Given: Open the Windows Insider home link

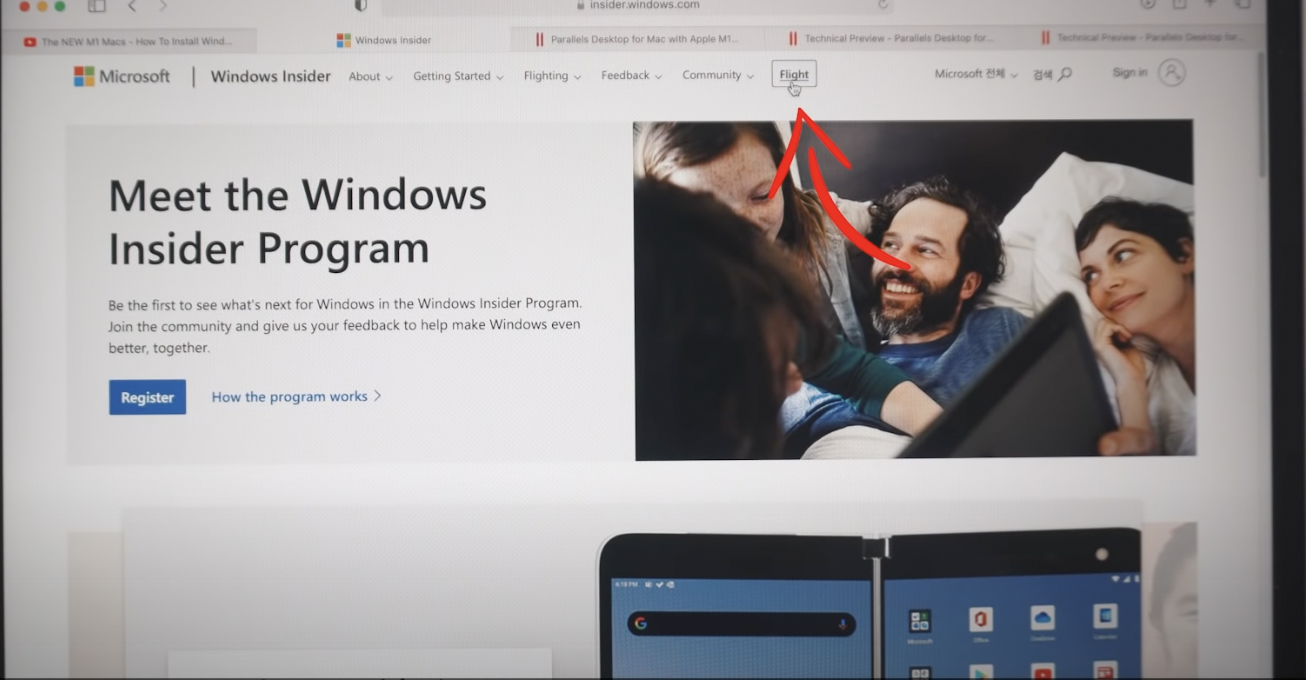Looking at the screenshot, I should tap(270, 76).
